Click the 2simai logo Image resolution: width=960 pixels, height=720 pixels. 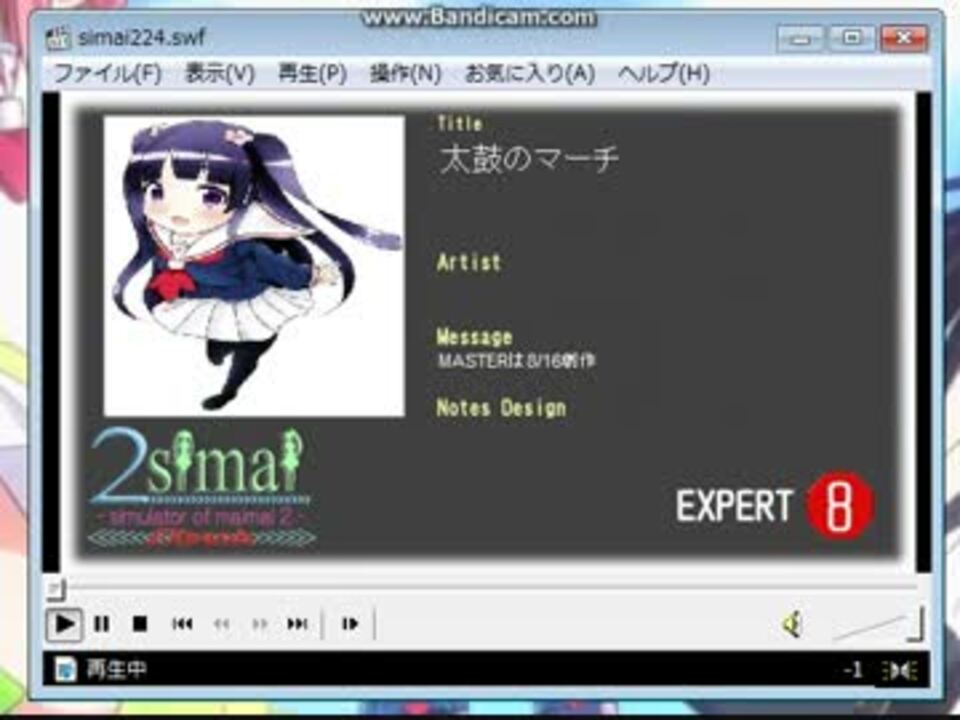202,487
